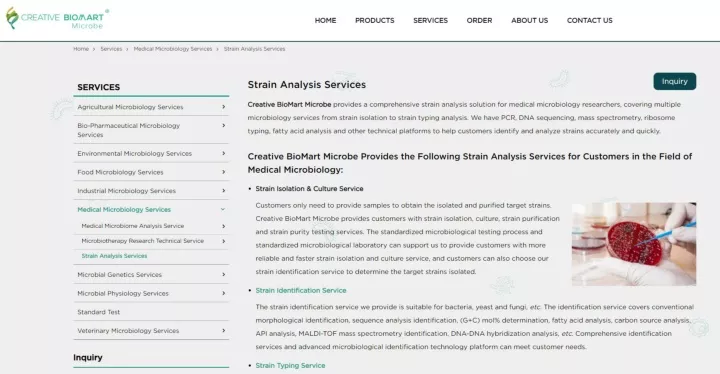Click the Strain Analysis Services page title
The height and width of the screenshot is (374, 720).
tap(307, 85)
